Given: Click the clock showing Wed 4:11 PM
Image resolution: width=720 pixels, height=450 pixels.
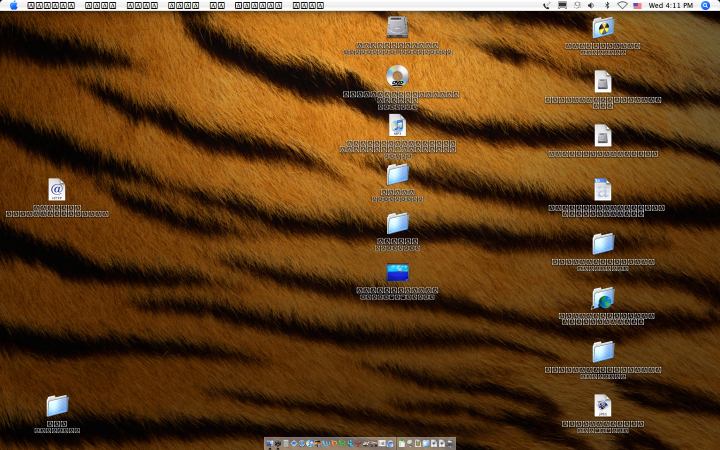Looking at the screenshot, I should tap(670, 6).
